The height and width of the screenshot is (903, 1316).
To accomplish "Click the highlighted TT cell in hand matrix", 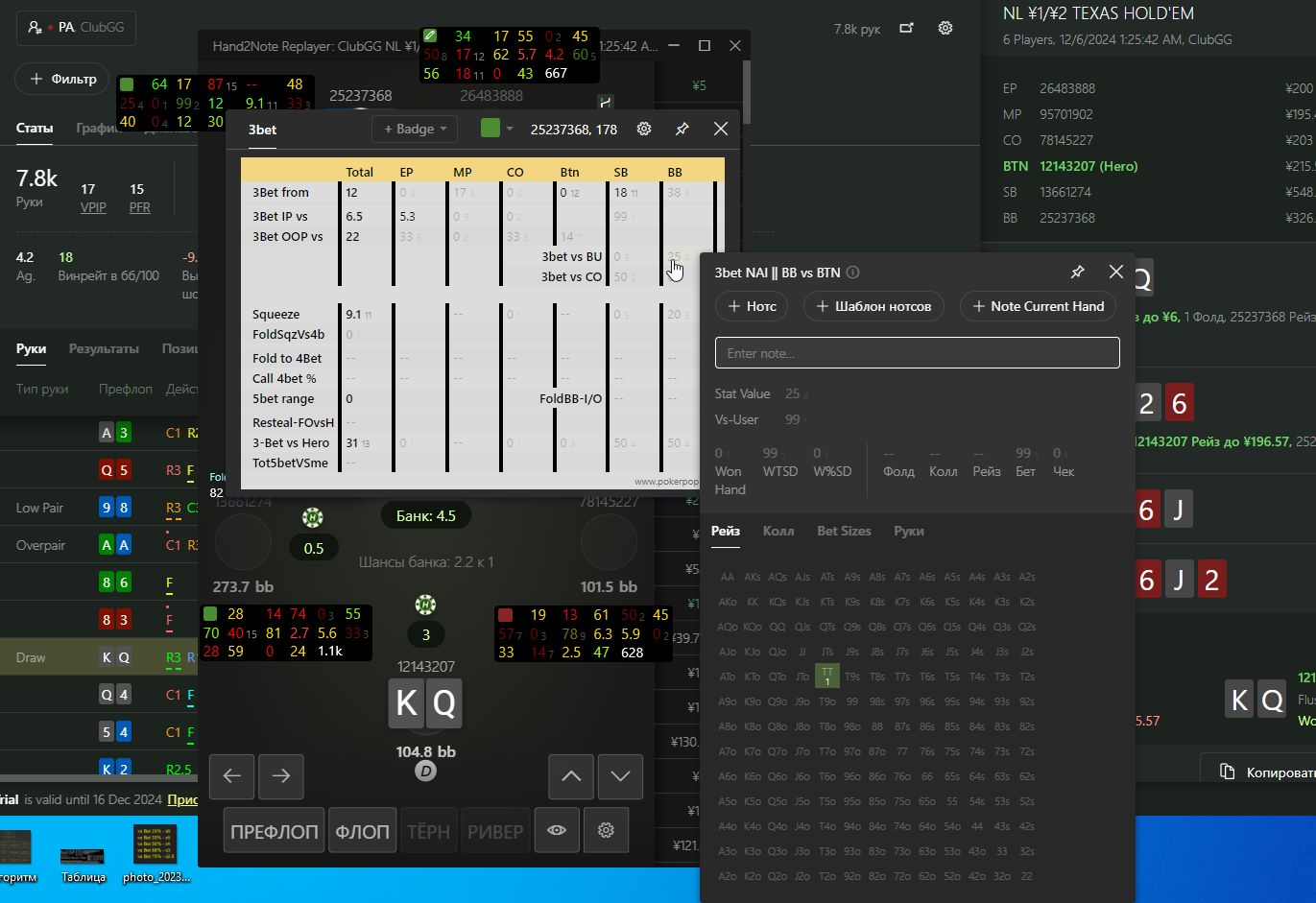I will (x=826, y=677).
